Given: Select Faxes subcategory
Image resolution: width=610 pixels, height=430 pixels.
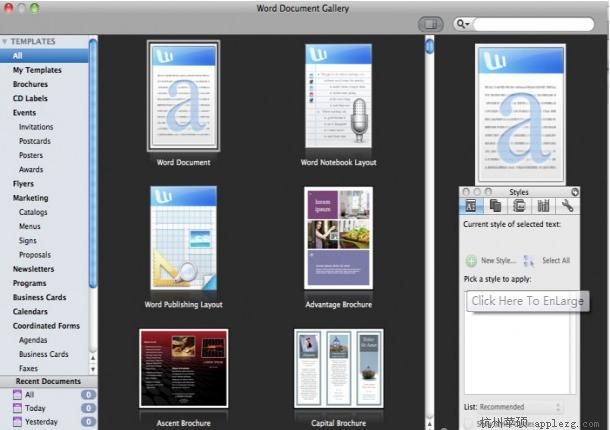Looking at the screenshot, I should click(x=28, y=368).
